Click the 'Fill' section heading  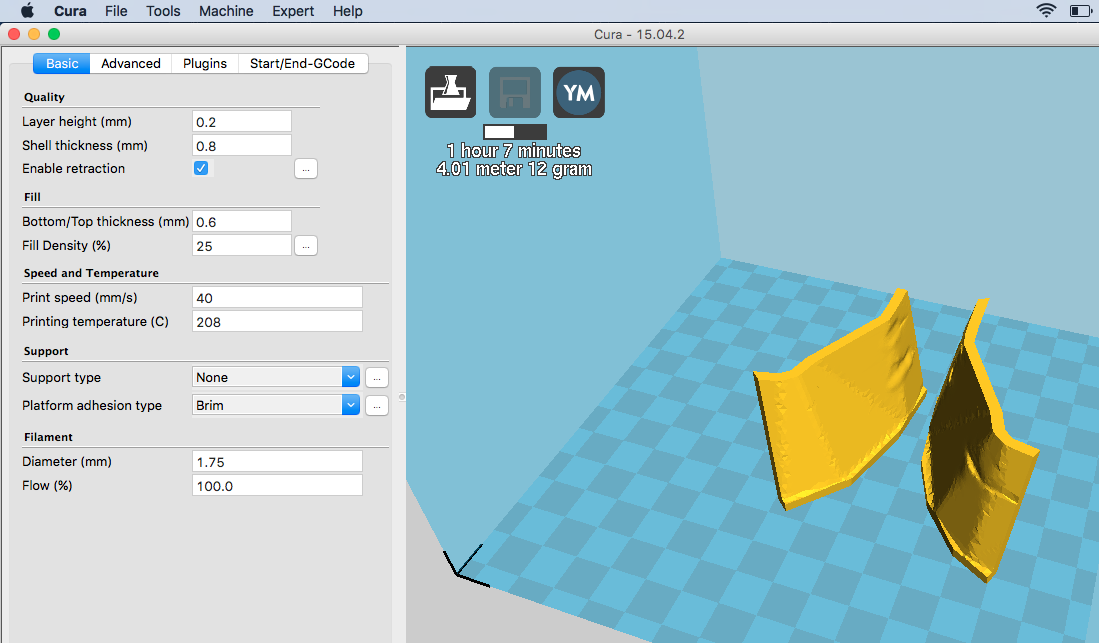click(x=32, y=197)
